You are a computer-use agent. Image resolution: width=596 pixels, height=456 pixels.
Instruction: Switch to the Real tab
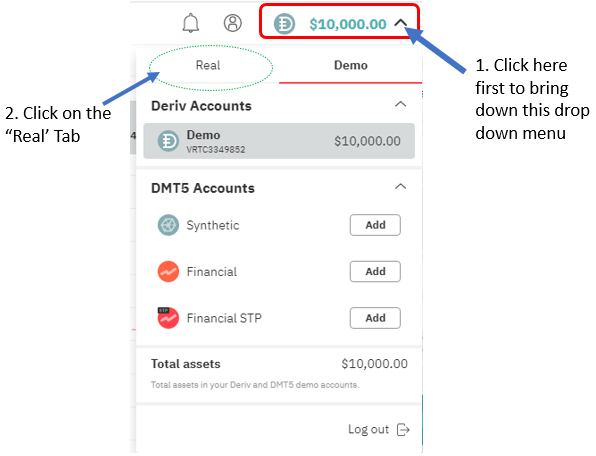[208, 65]
